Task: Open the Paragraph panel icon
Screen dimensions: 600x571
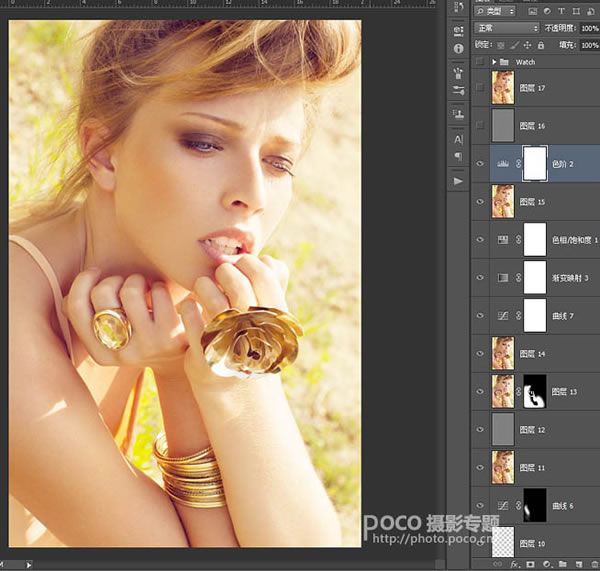Action: 458,156
